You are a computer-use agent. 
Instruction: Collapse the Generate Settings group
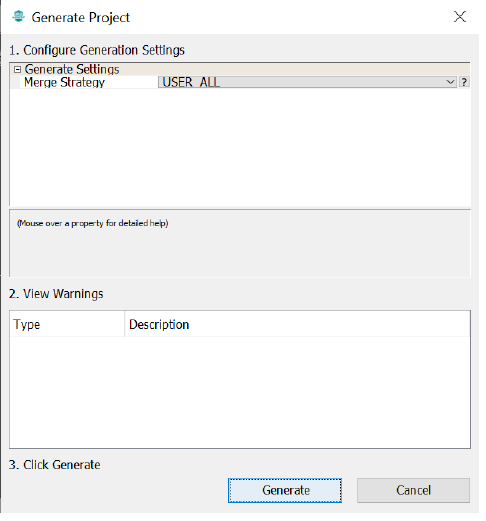(x=17, y=69)
